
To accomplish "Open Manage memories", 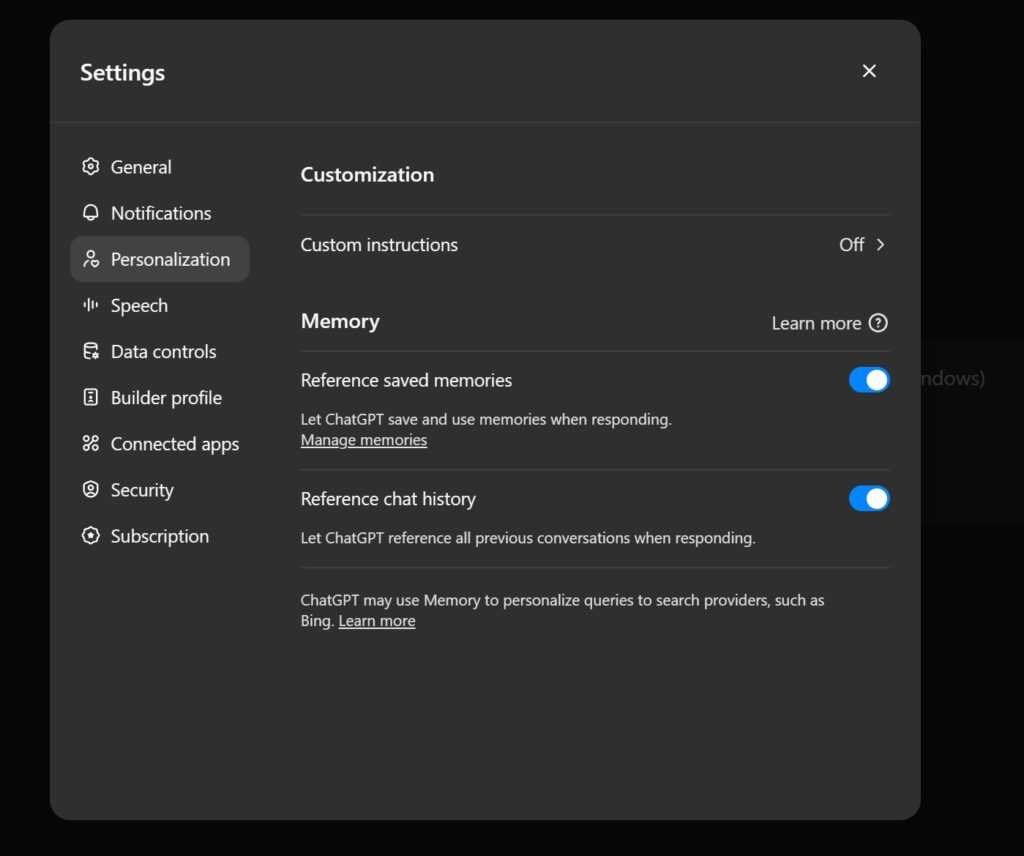I will click(x=363, y=440).
